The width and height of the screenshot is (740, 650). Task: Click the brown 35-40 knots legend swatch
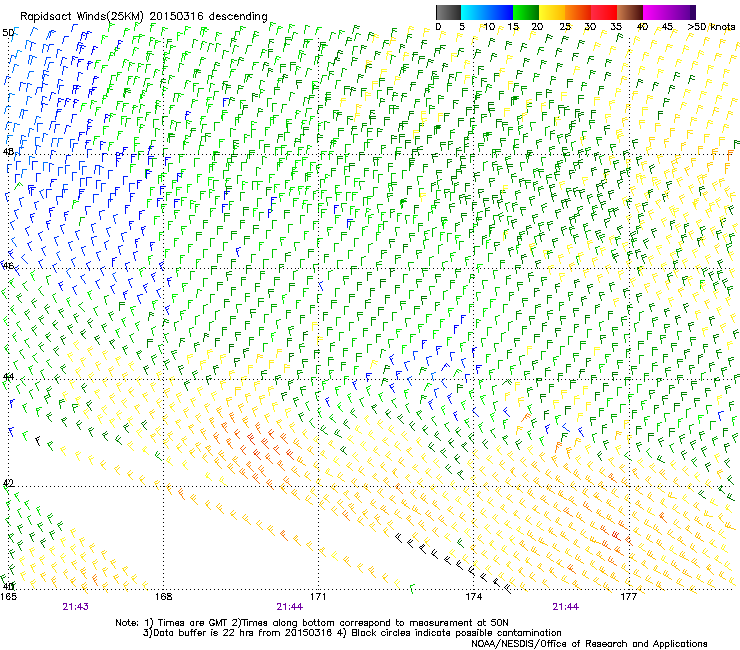[x=630, y=12]
